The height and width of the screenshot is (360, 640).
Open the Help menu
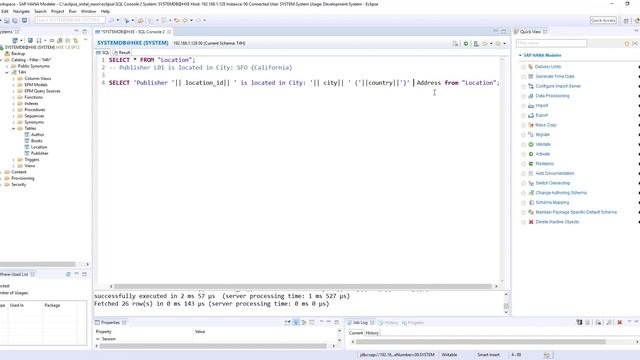coord(105,11)
